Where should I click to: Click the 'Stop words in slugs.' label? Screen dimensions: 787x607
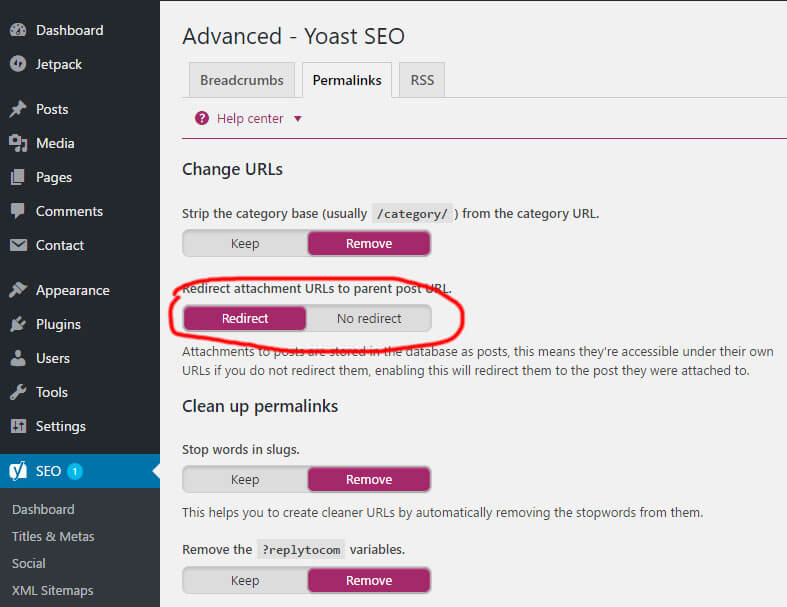(x=241, y=449)
